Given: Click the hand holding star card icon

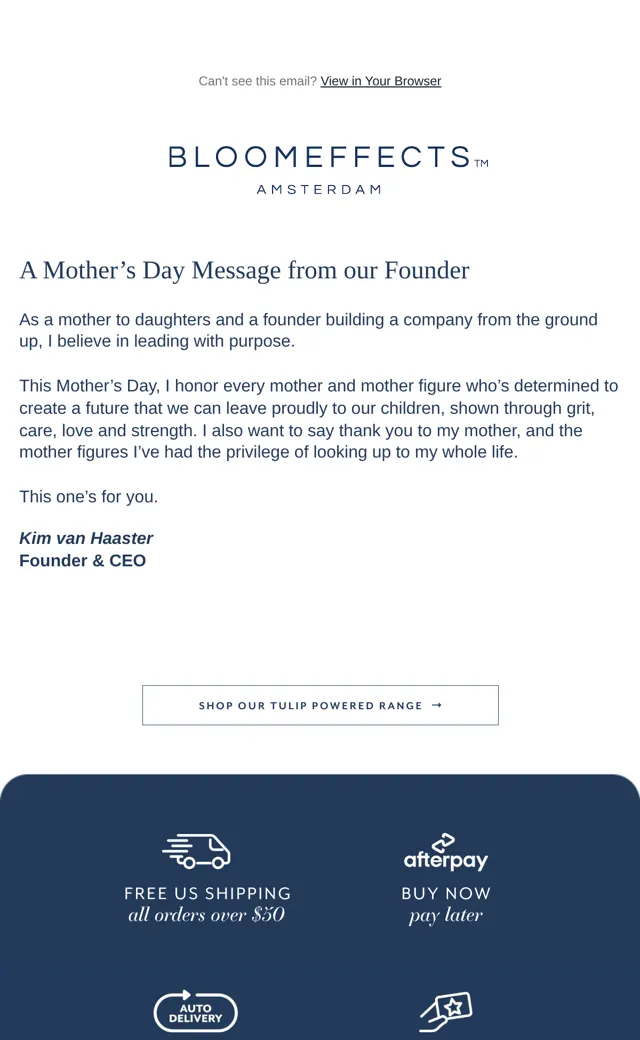Looking at the screenshot, I should click(446, 1012).
